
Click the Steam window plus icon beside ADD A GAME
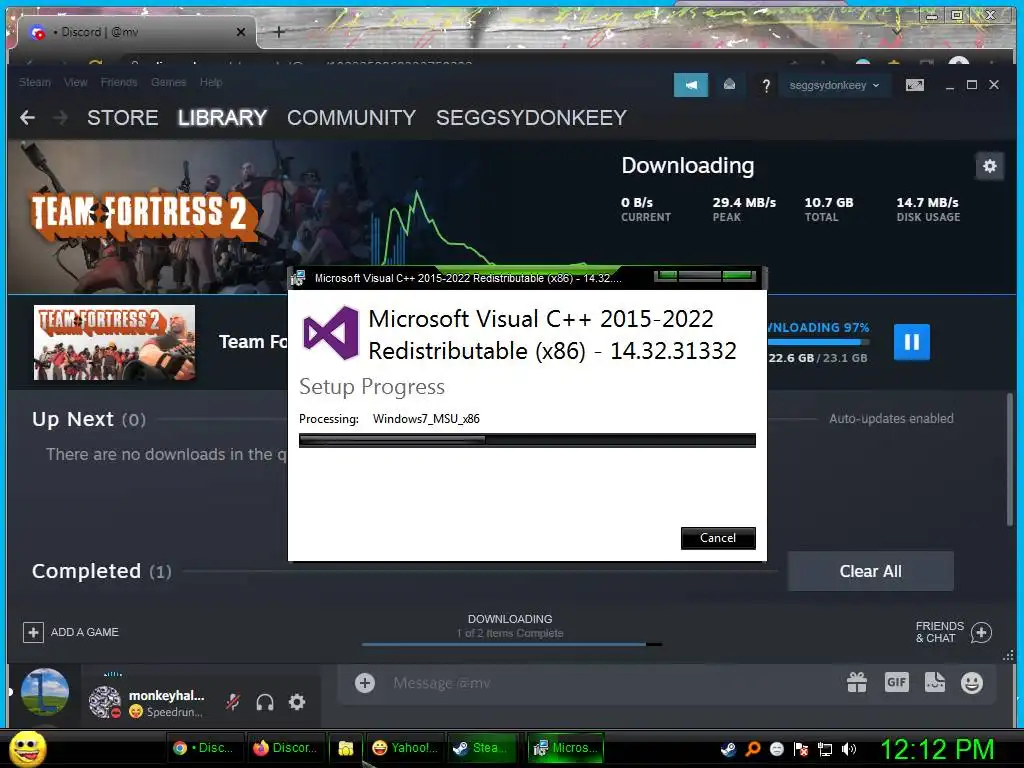33,632
